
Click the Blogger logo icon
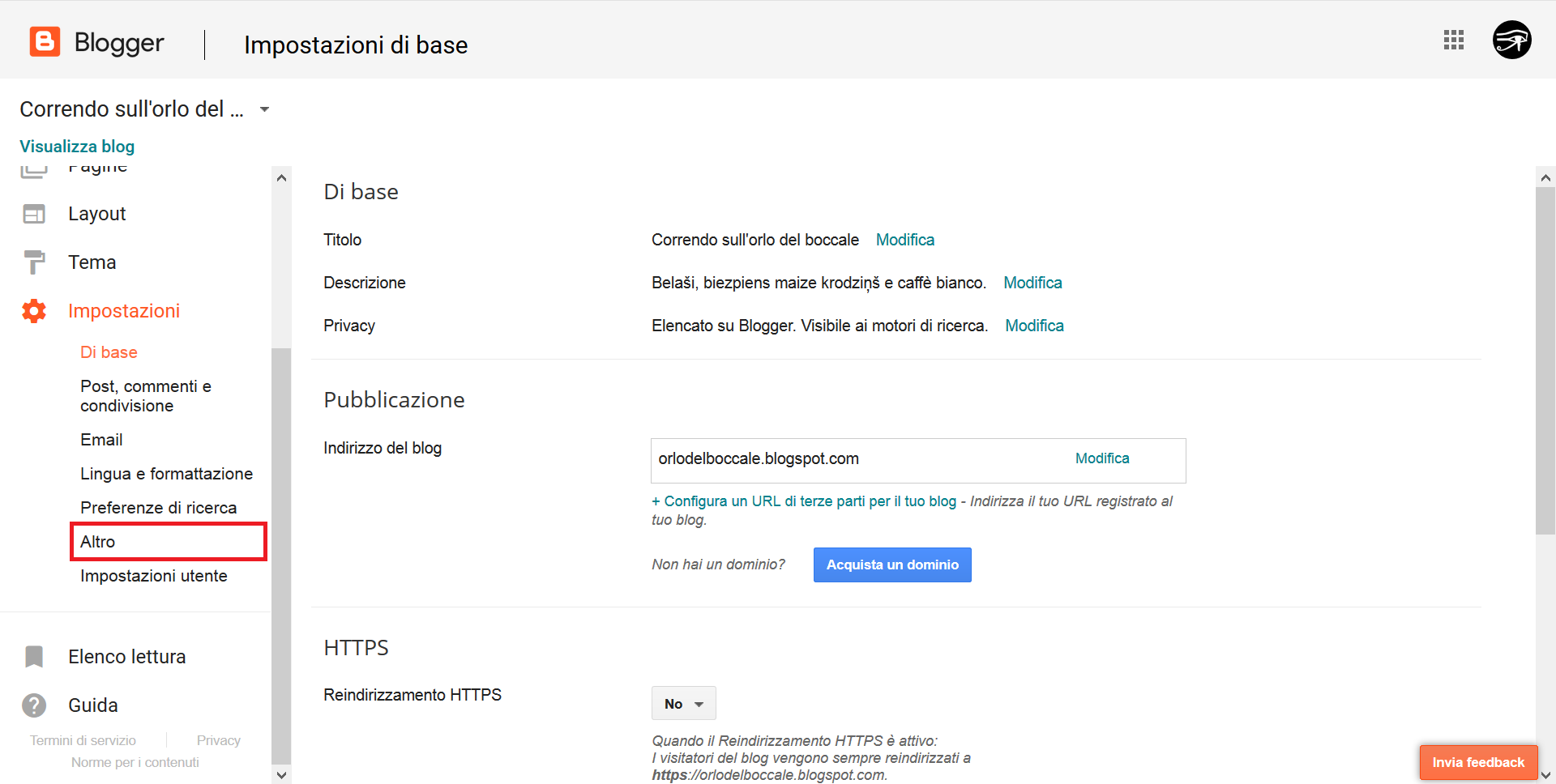(x=45, y=41)
